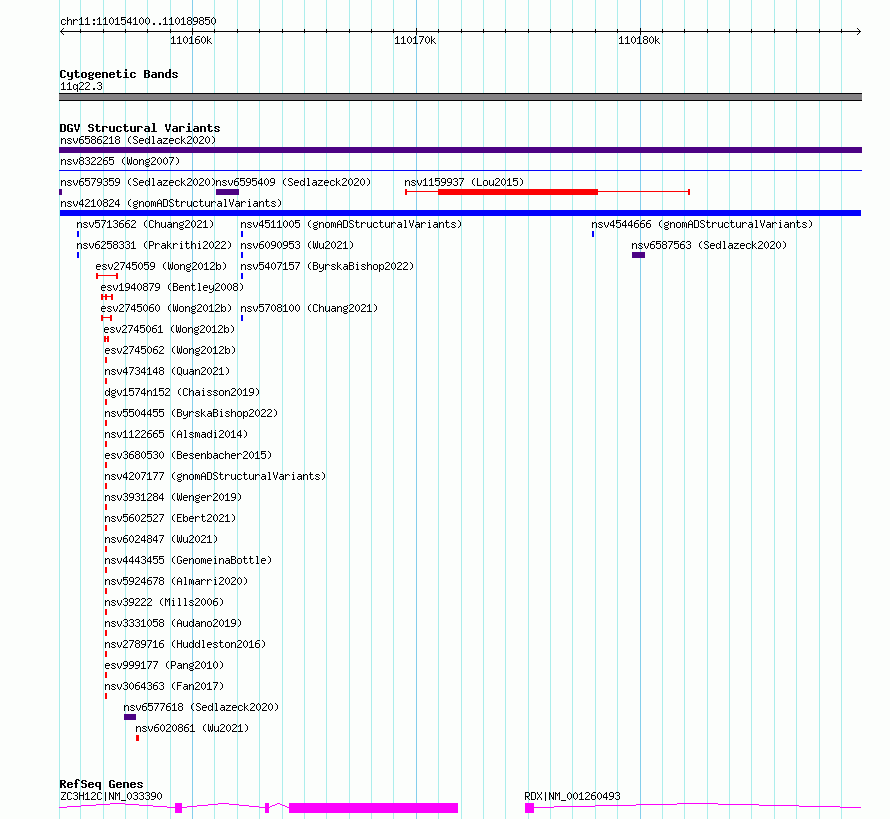The image size is (890, 819).
Task: Open the nsv6020861 (Wu2021) entry
Action: point(192,728)
